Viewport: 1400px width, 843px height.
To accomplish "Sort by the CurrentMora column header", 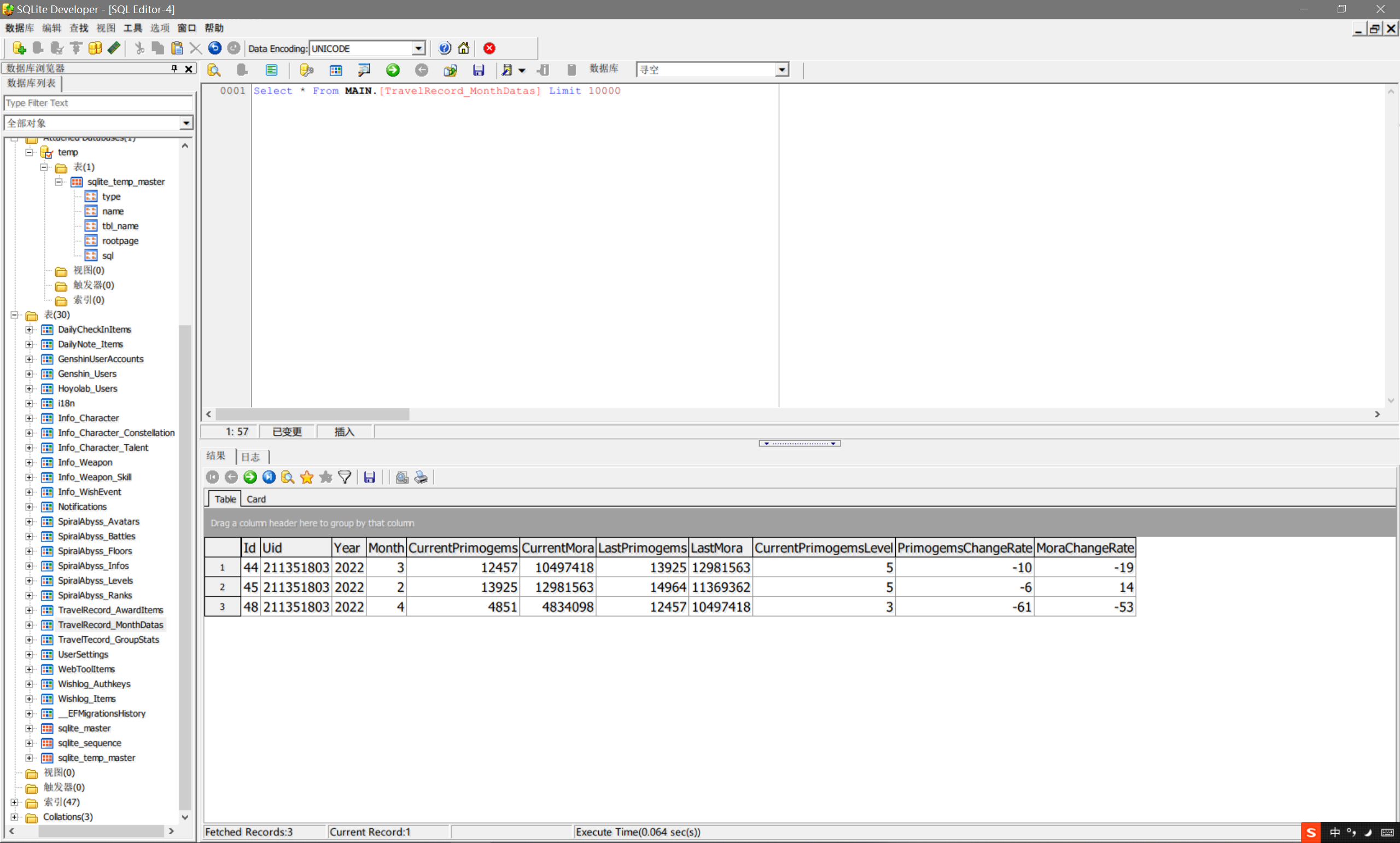I will click(x=557, y=548).
